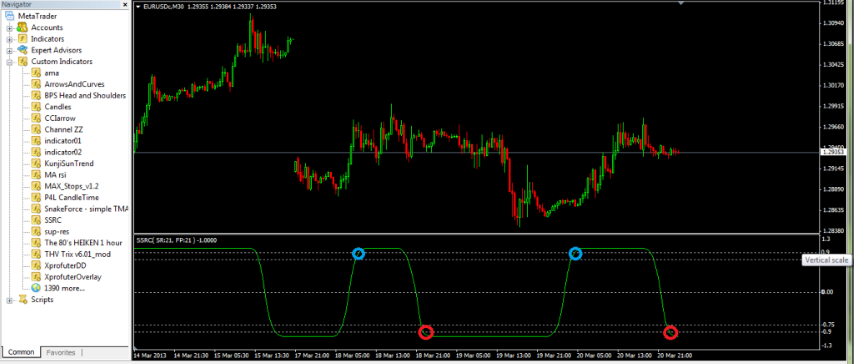
Task: Click the MetaTrader root icon
Action: click(9, 16)
